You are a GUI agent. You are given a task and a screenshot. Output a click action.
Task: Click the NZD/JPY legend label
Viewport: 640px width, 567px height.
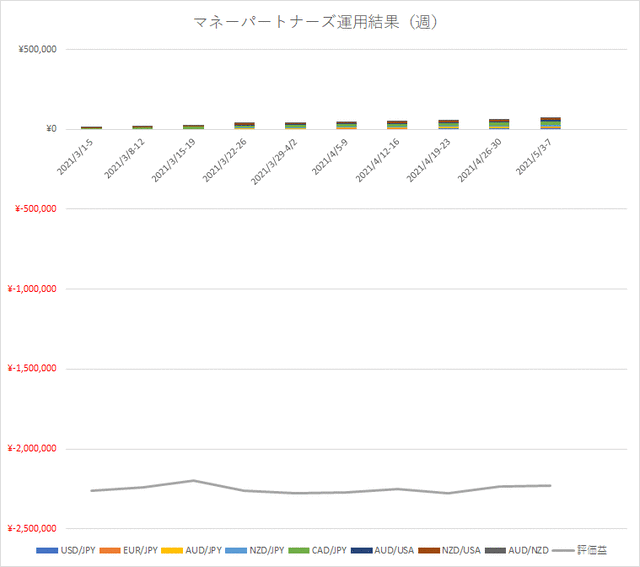pyautogui.click(x=267, y=551)
